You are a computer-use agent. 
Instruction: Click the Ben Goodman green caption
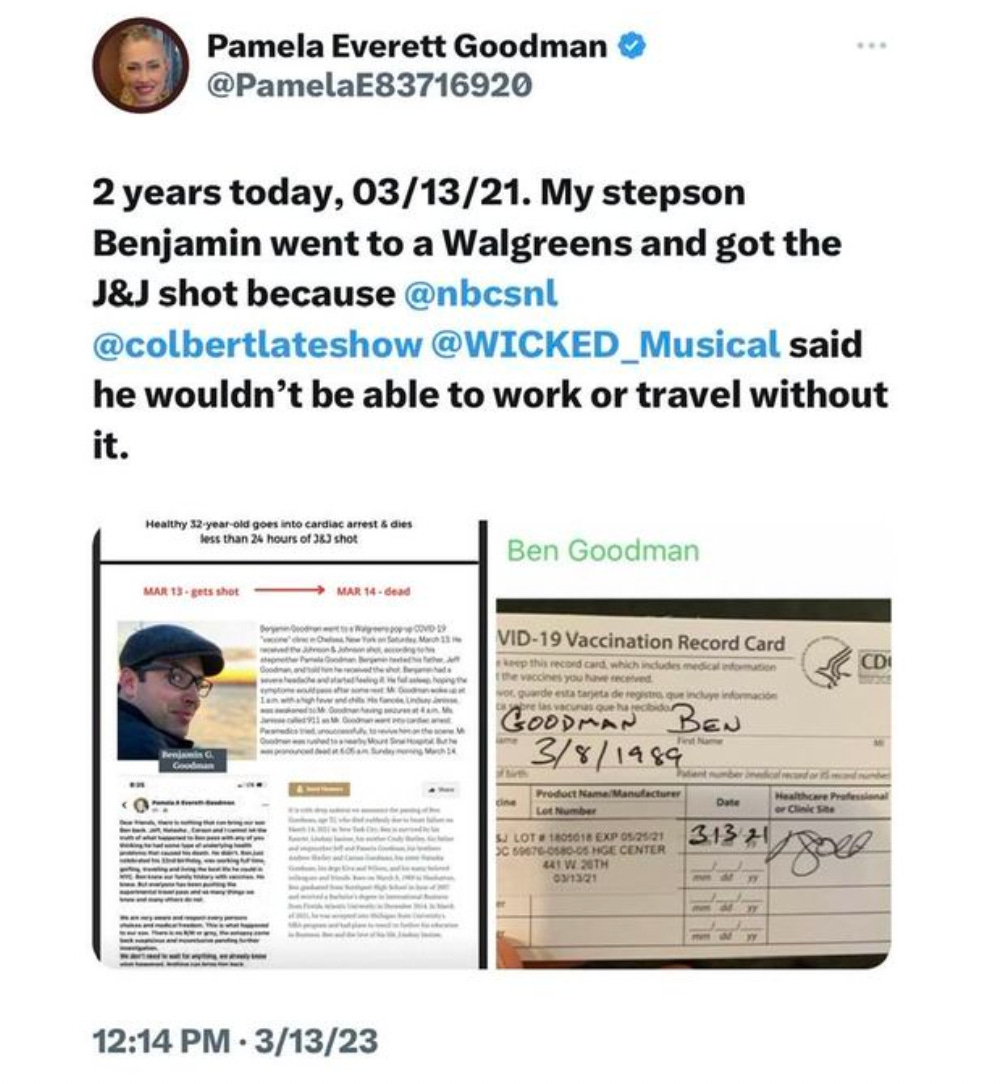tap(603, 551)
